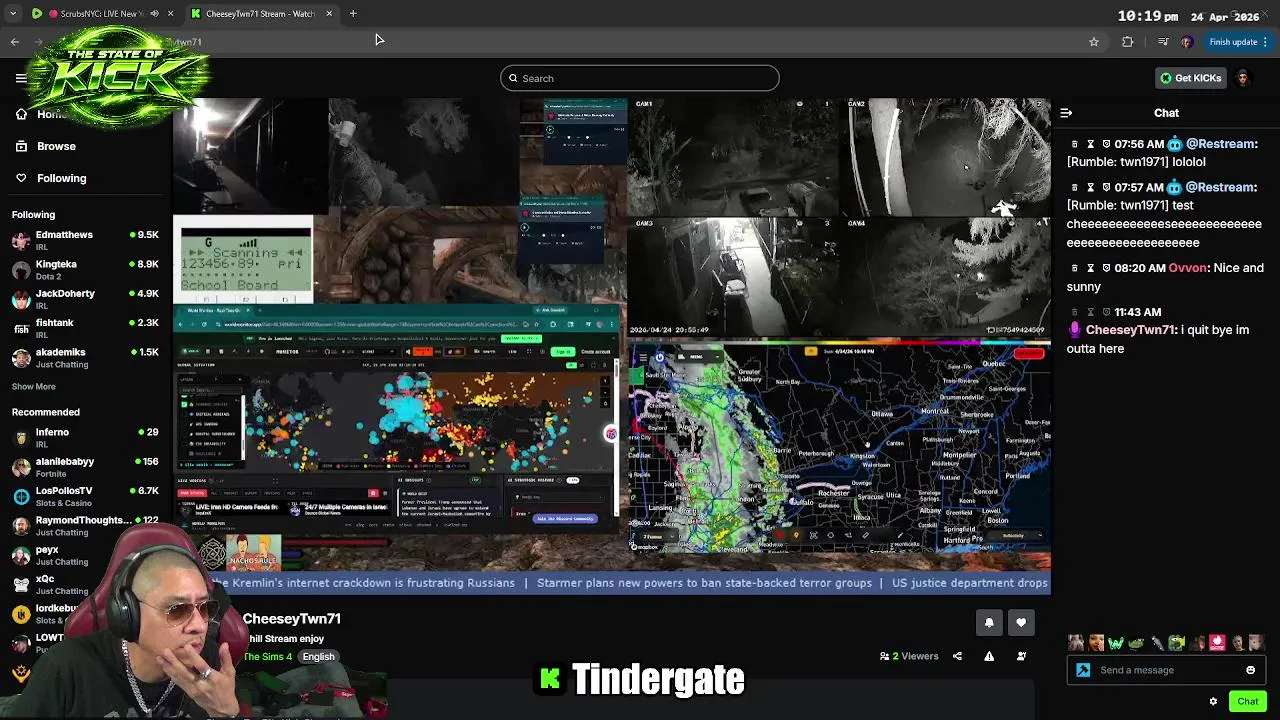Click the share stream icon
This screenshot has width=1280, height=720.
pyautogui.click(x=957, y=656)
